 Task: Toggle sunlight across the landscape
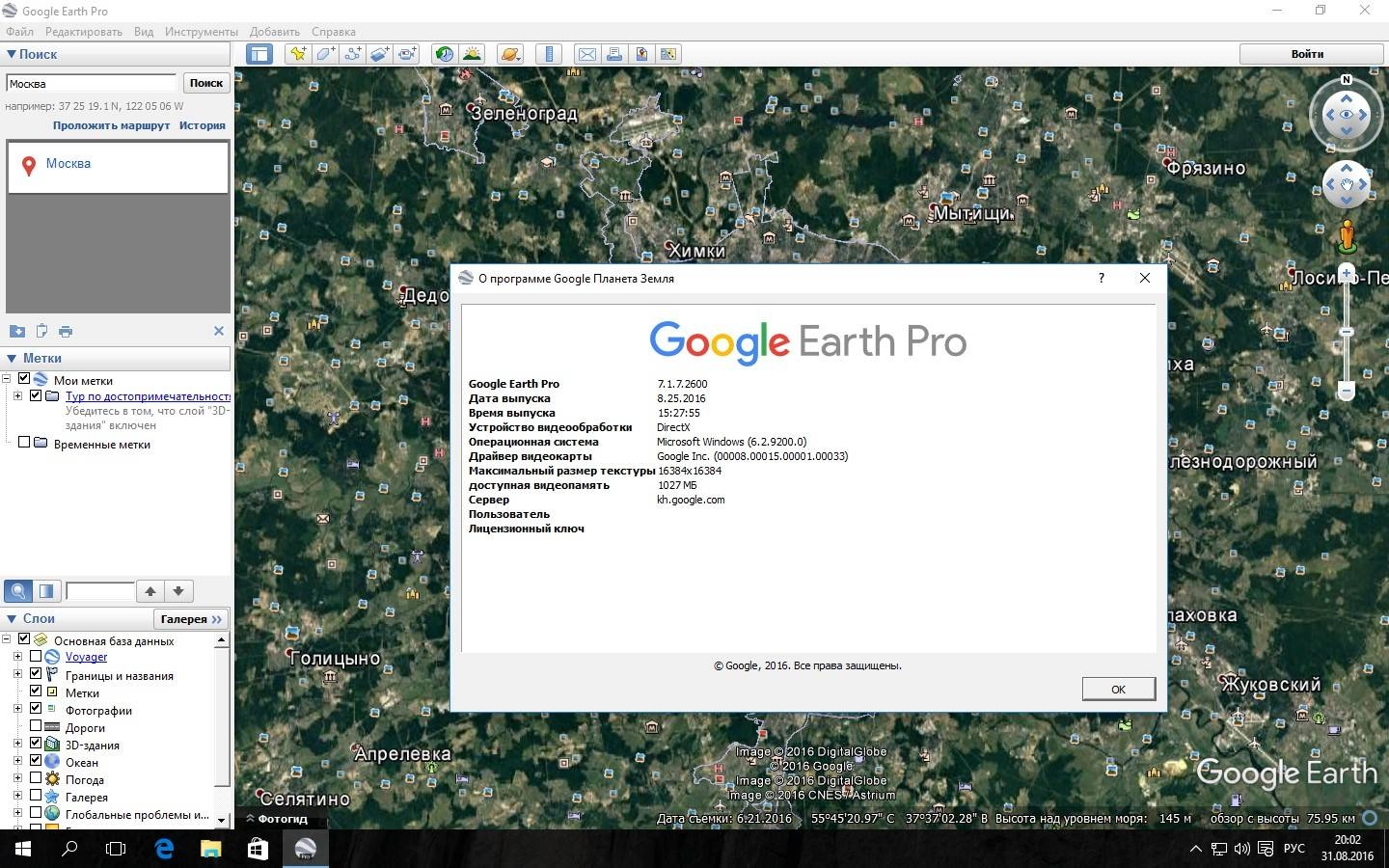472,54
